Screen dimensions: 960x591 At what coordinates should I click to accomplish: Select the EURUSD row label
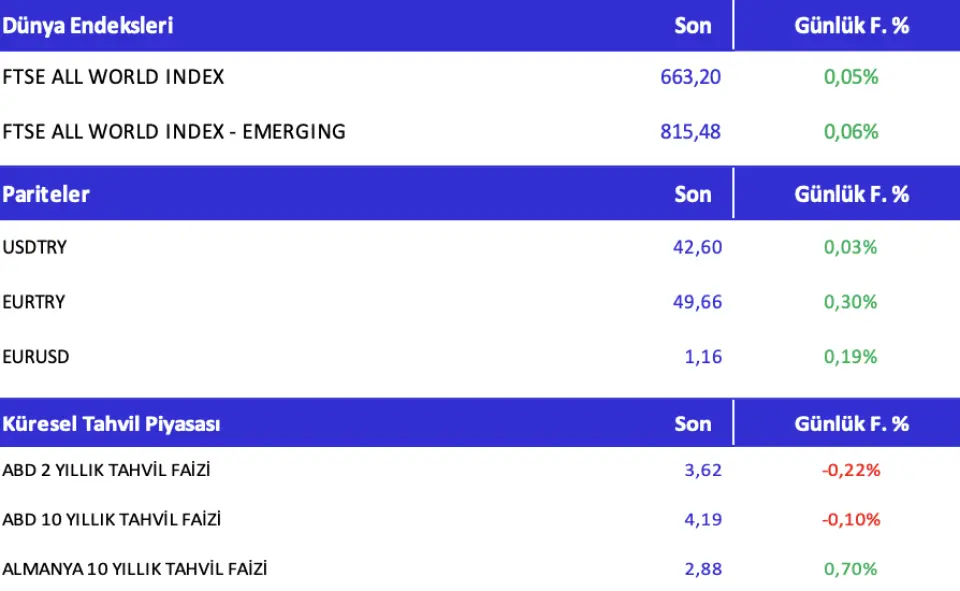point(36,357)
